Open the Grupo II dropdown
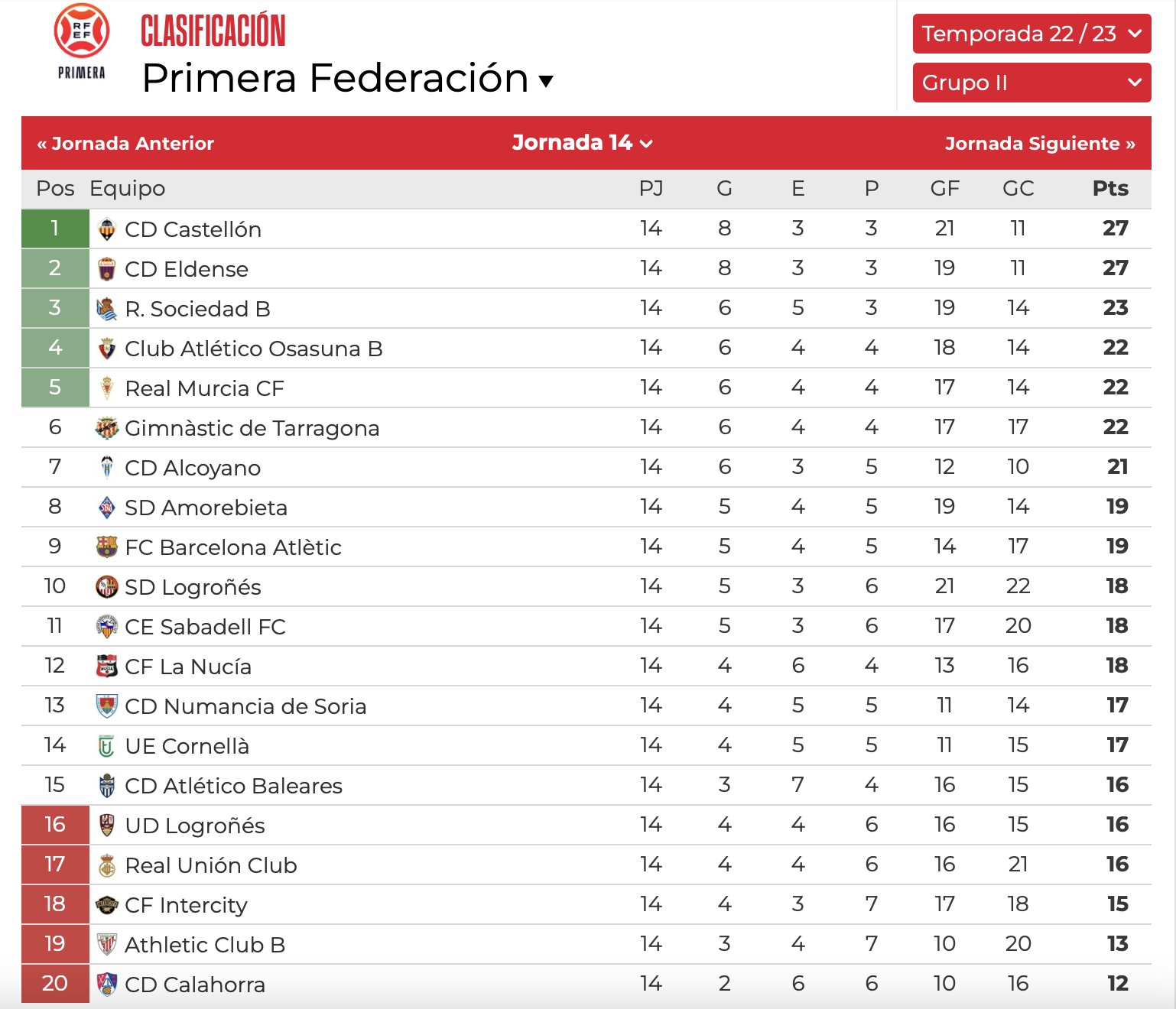 pyautogui.click(x=1031, y=83)
